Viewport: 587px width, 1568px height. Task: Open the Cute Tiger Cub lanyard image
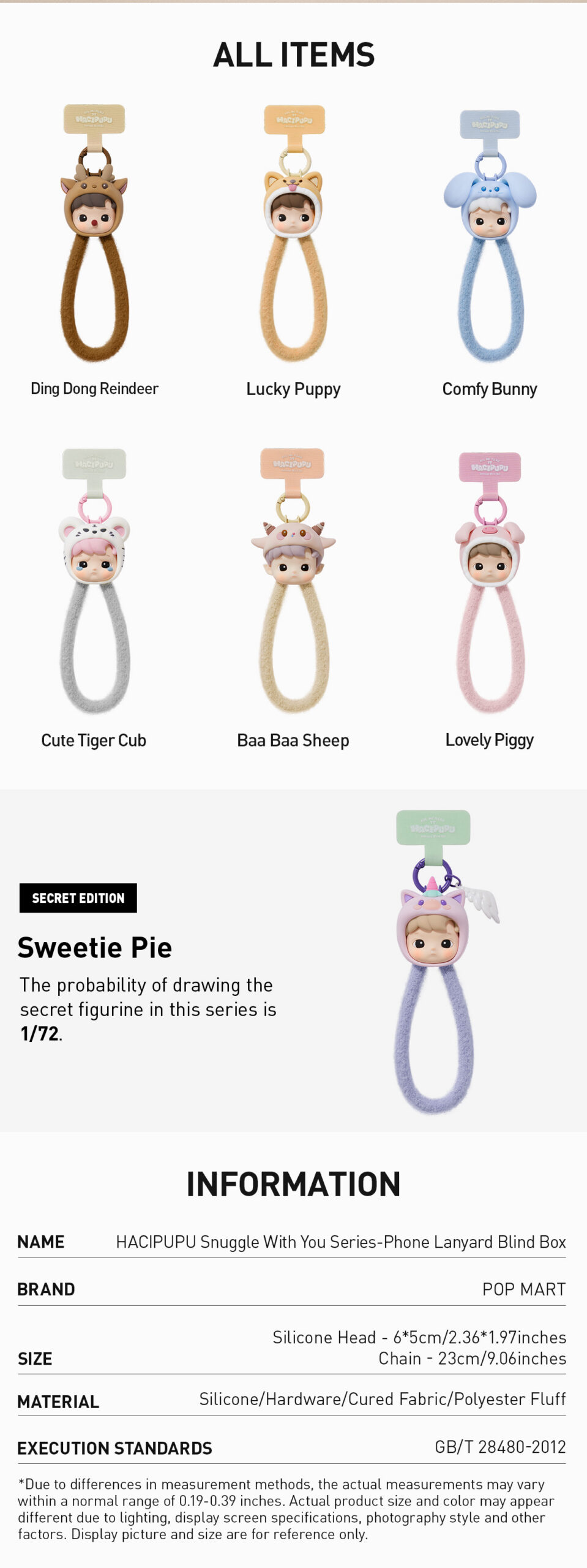[94, 581]
